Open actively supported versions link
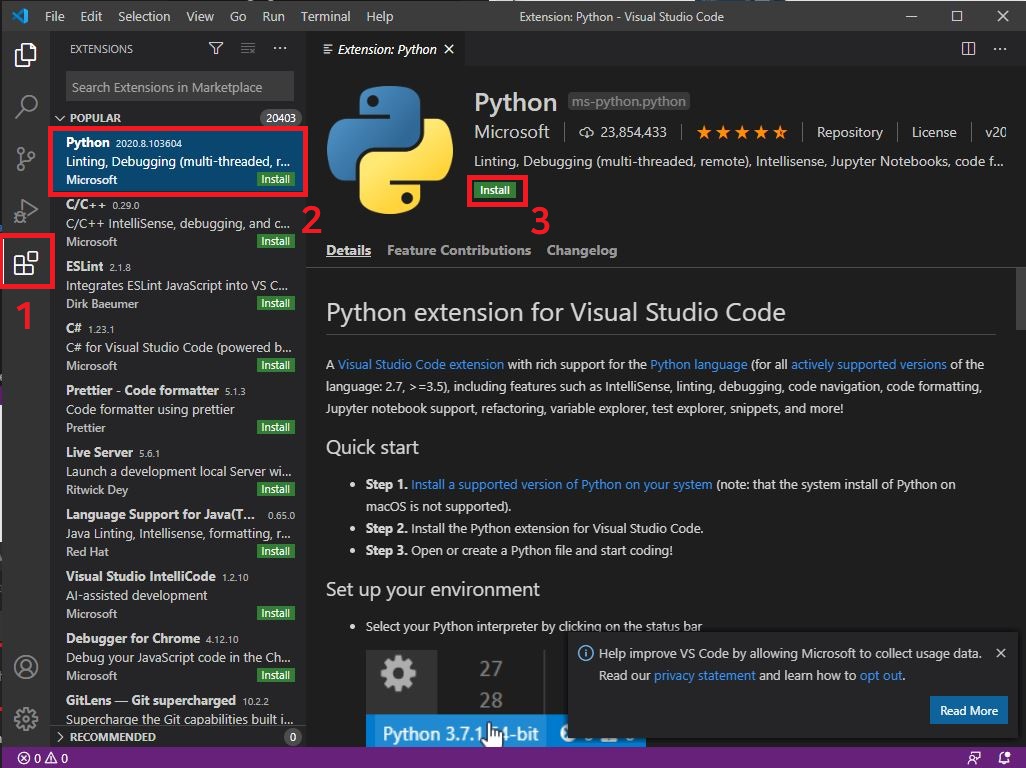The width and height of the screenshot is (1026, 768). tap(868, 364)
